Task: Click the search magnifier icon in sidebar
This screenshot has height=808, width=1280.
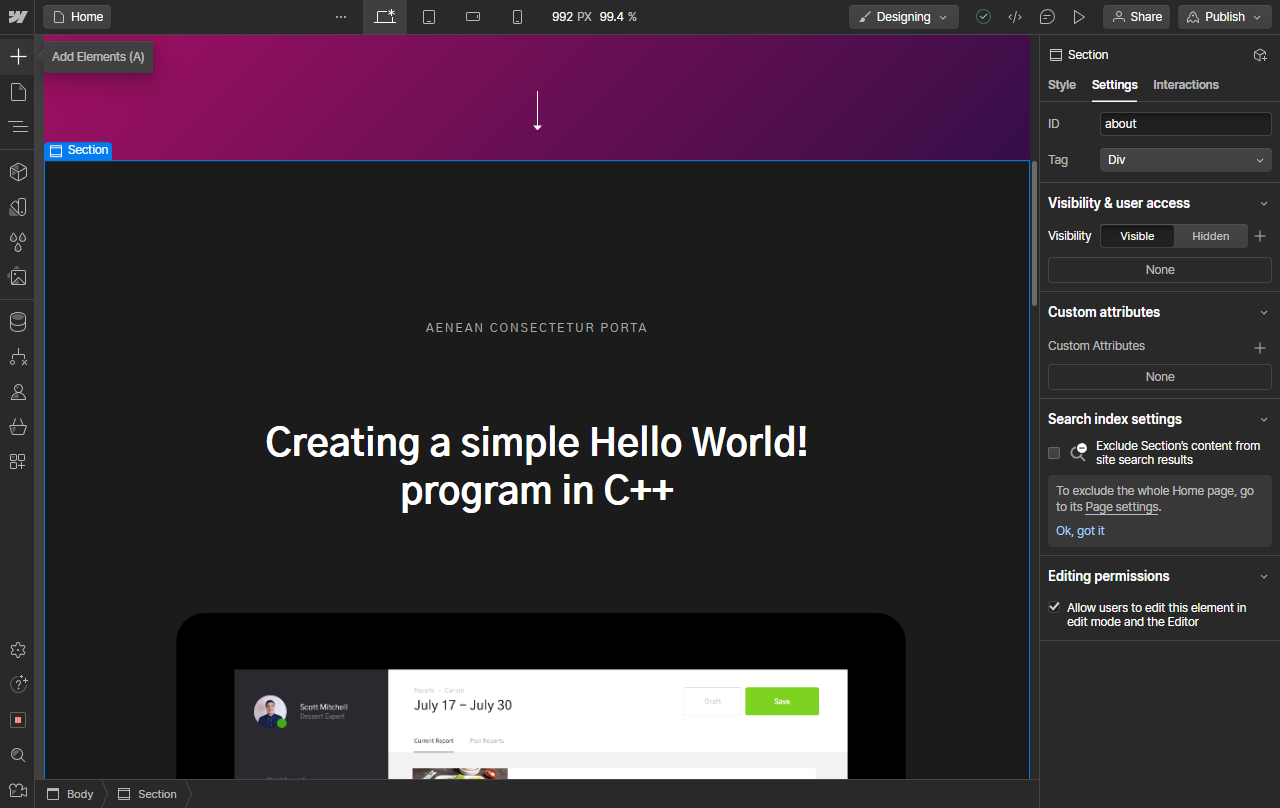Action: pos(18,755)
